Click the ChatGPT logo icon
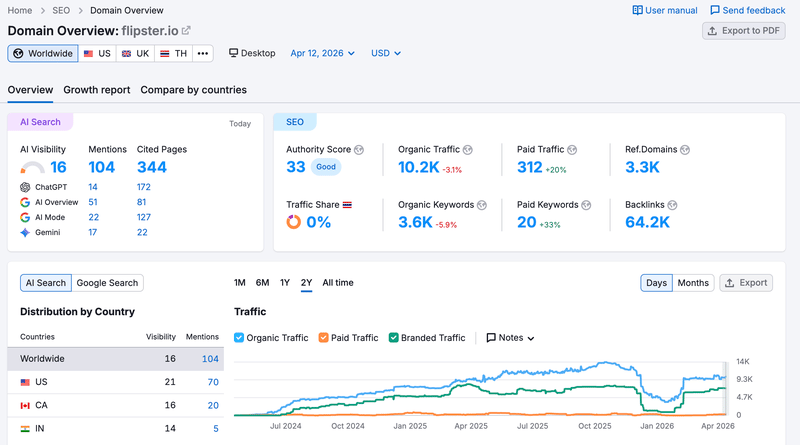Screen dimensions: 800x445 pyautogui.click(x=25, y=187)
